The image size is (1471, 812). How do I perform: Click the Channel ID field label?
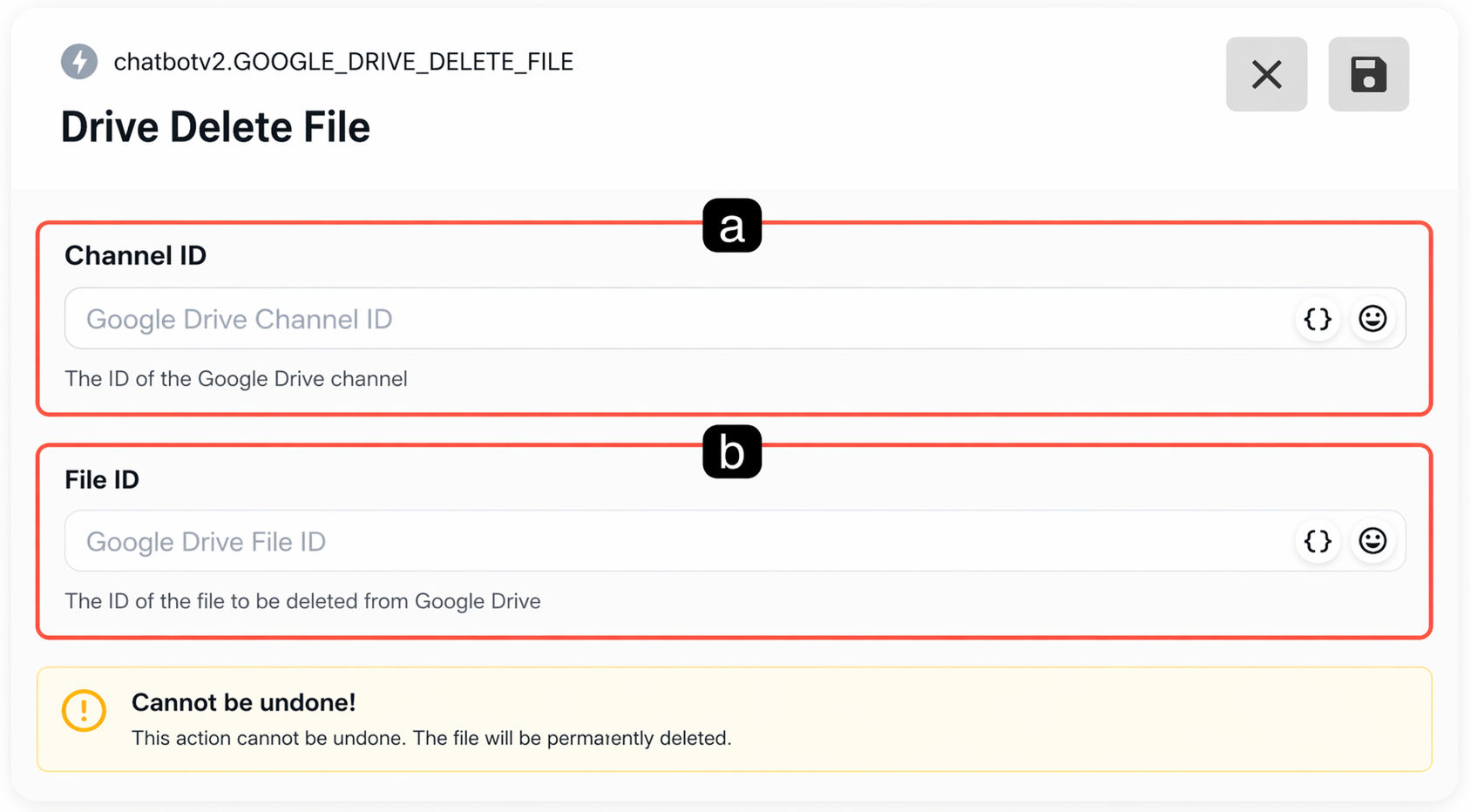pos(135,255)
